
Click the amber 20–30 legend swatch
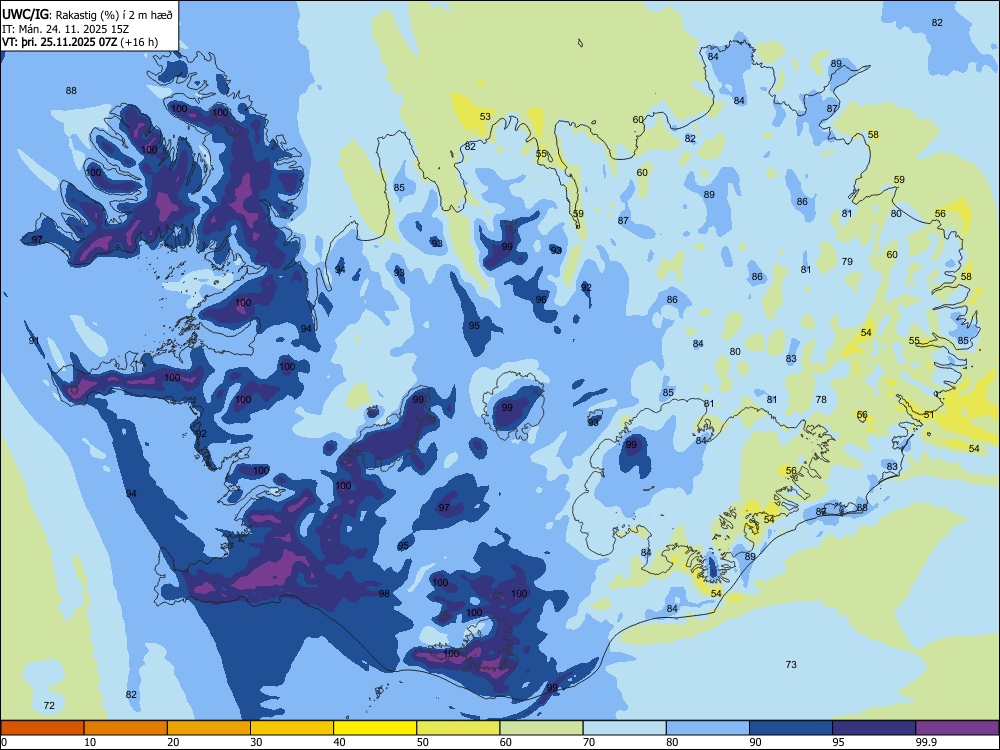[209, 728]
